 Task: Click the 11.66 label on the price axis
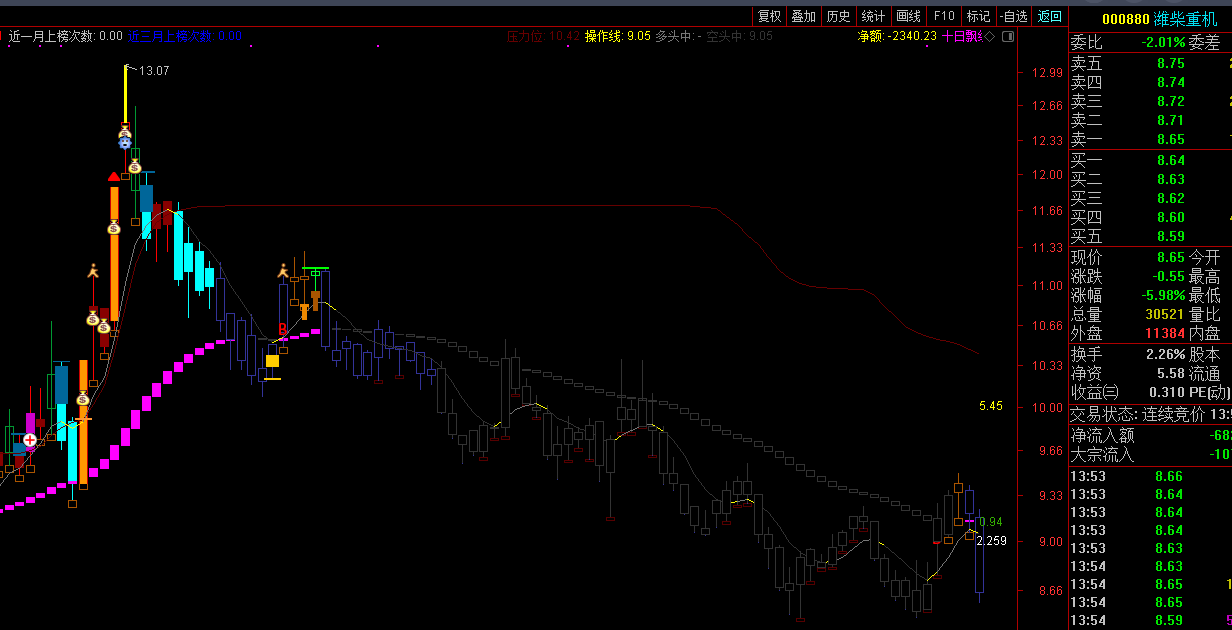tap(1048, 211)
